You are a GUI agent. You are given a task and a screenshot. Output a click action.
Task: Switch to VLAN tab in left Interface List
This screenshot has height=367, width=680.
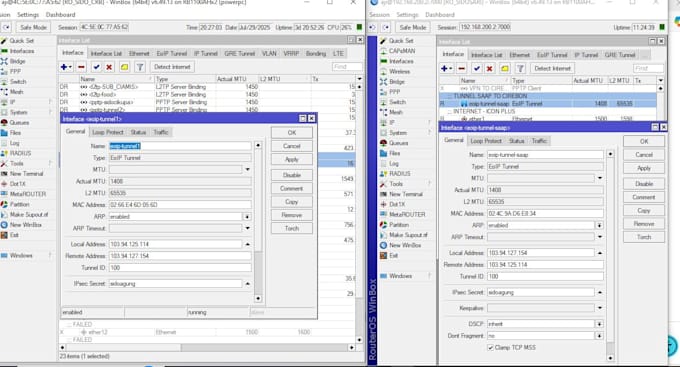click(x=269, y=53)
